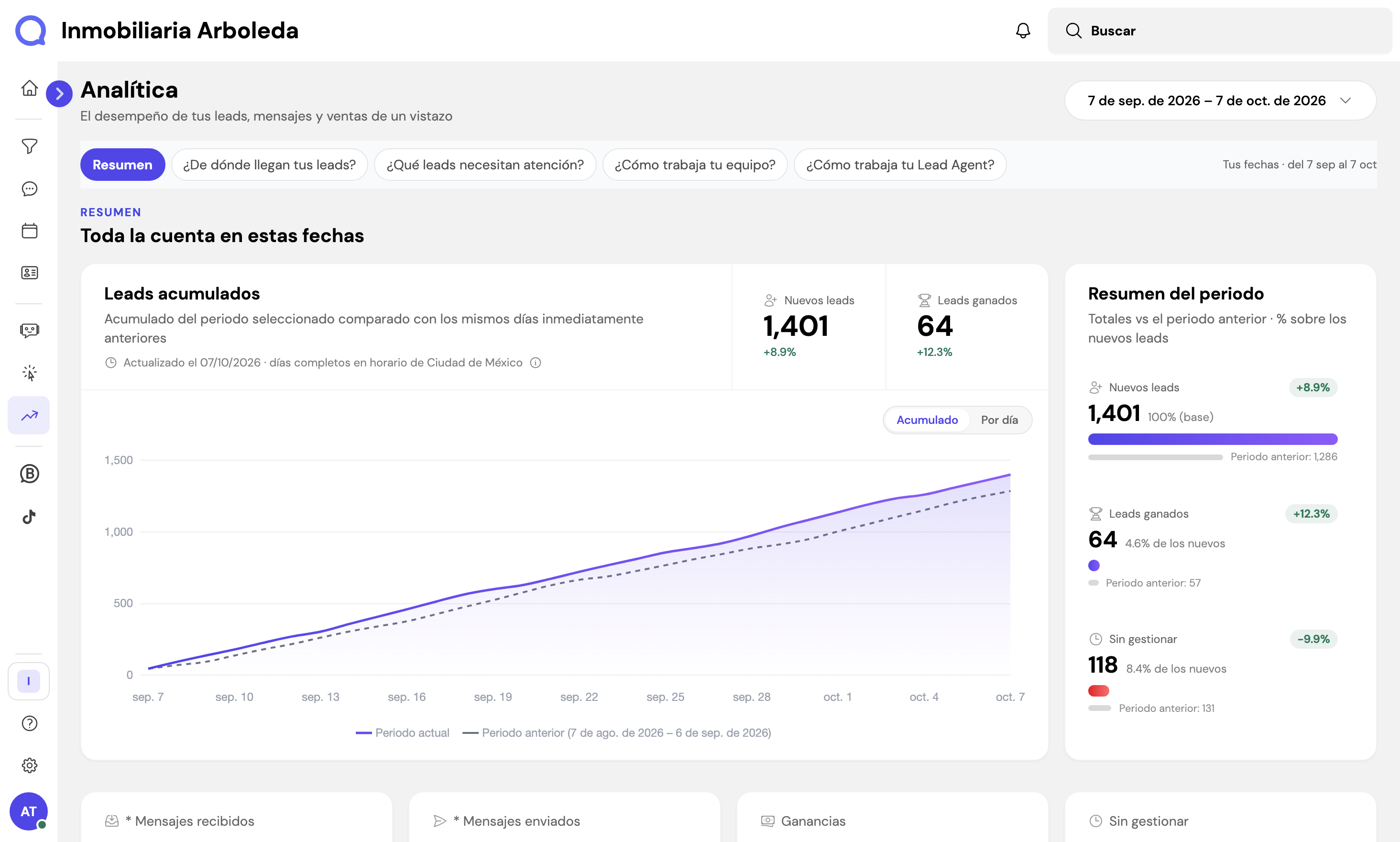Open the ¿Cómo trabaja tu equipo? tab
1400x842 pixels.
tap(695, 165)
